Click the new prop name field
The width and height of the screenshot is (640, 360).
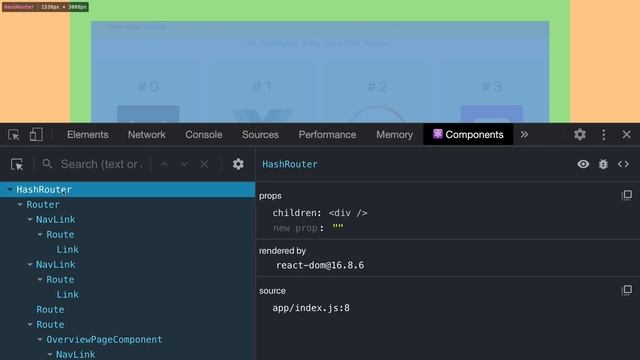tap(295, 228)
